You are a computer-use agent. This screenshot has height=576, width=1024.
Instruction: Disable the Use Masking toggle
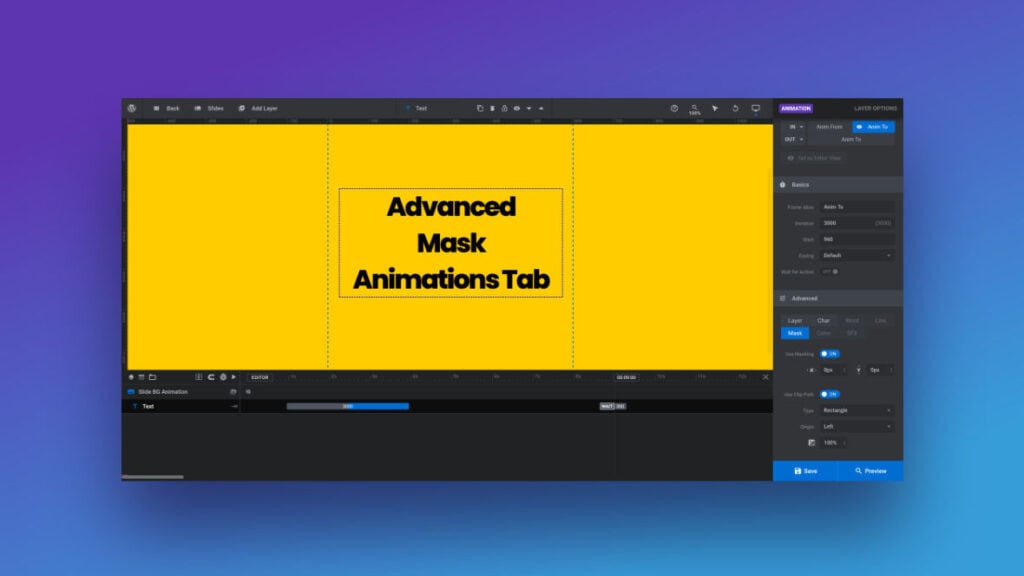pos(830,353)
